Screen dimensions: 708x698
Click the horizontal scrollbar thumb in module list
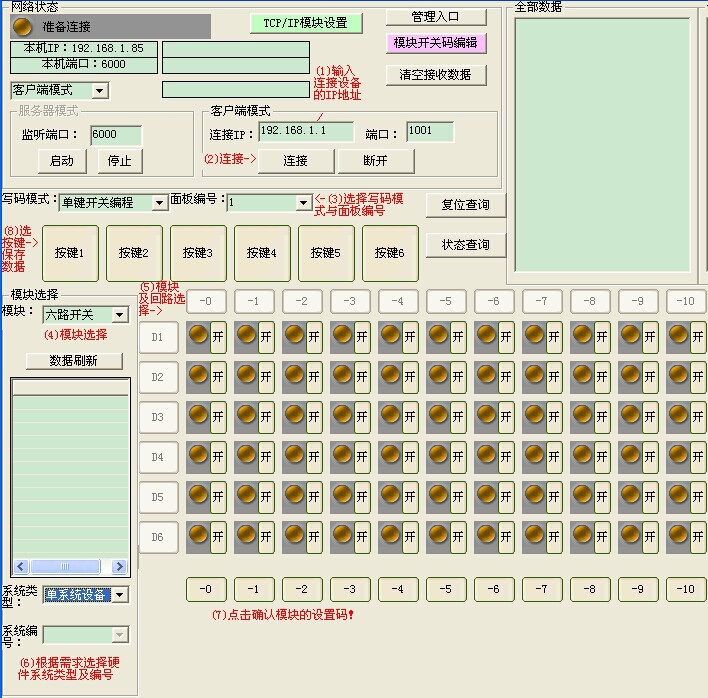tap(65, 566)
